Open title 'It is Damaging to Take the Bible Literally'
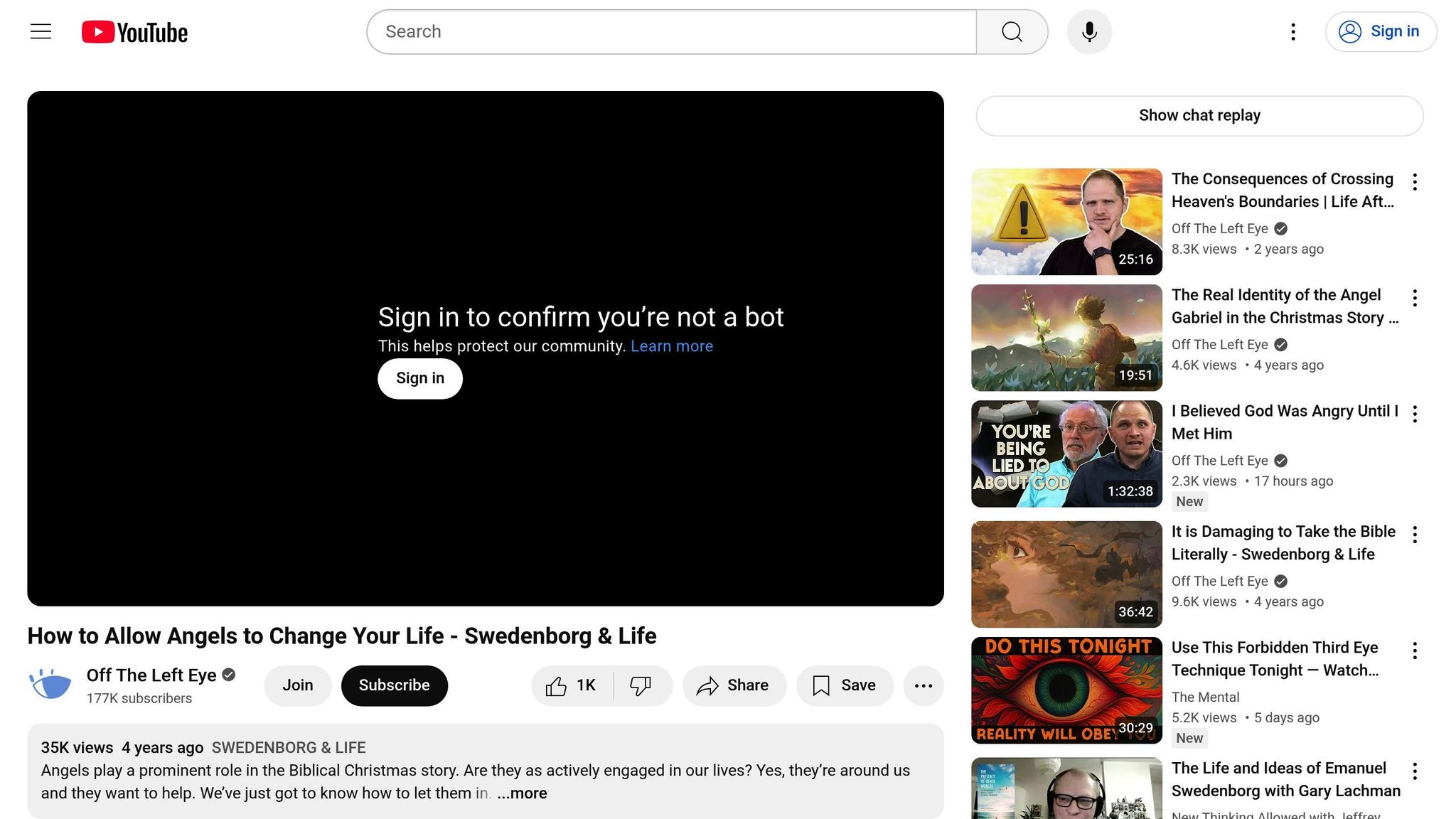 [x=1284, y=543]
